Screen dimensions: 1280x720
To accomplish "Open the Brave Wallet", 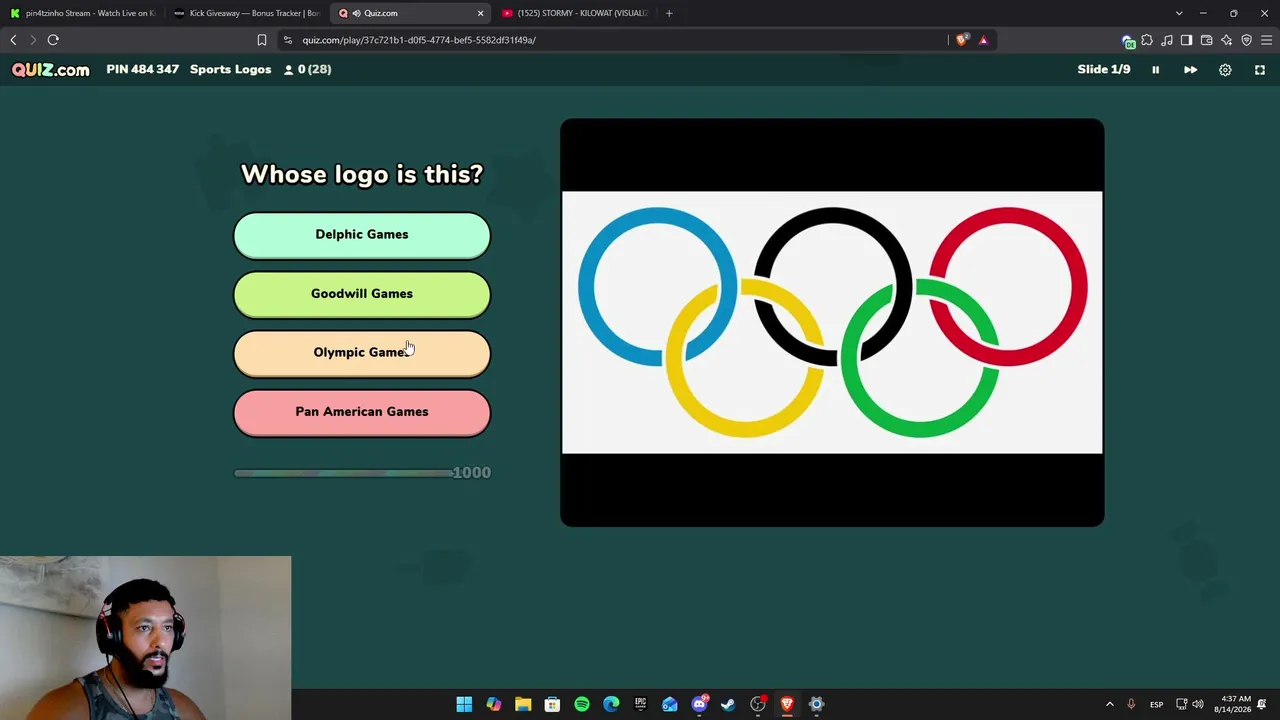I will tap(1206, 40).
